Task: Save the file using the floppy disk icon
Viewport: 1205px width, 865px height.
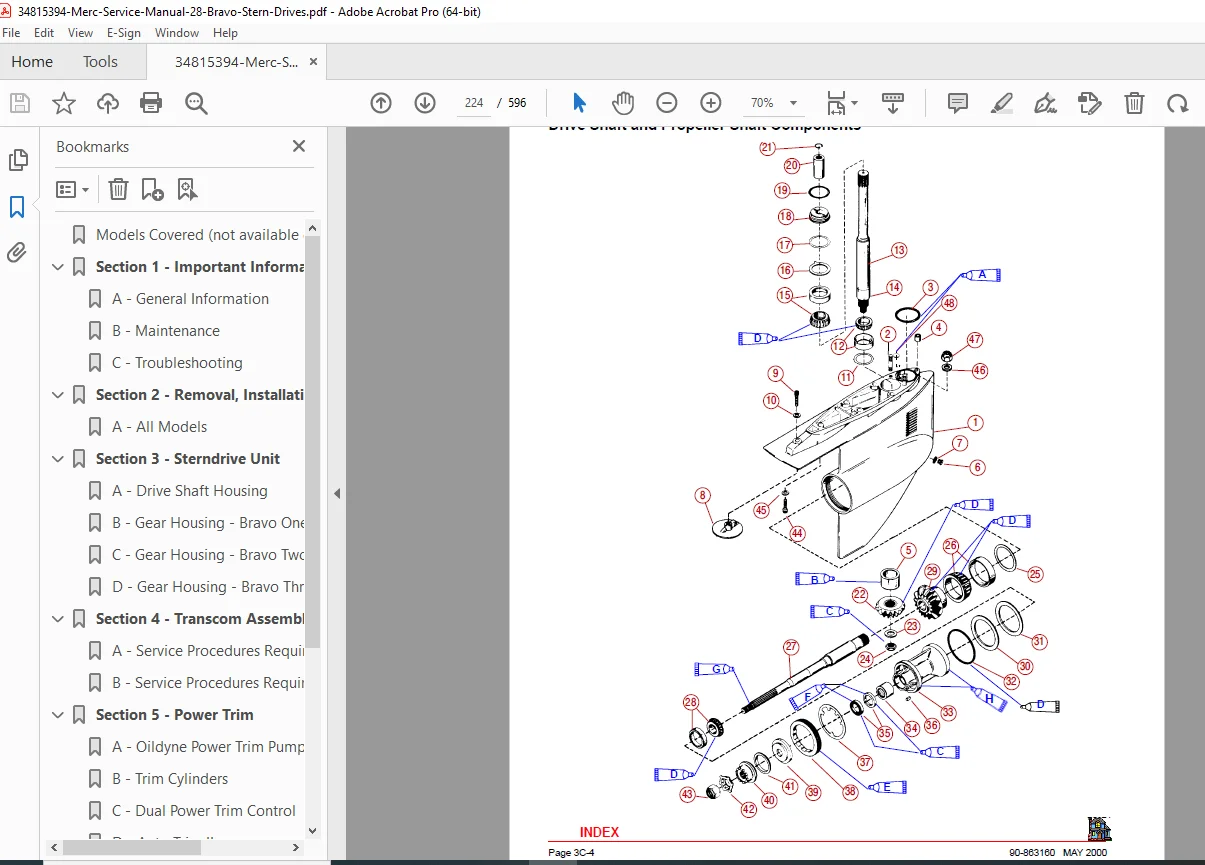Action: coord(19,103)
